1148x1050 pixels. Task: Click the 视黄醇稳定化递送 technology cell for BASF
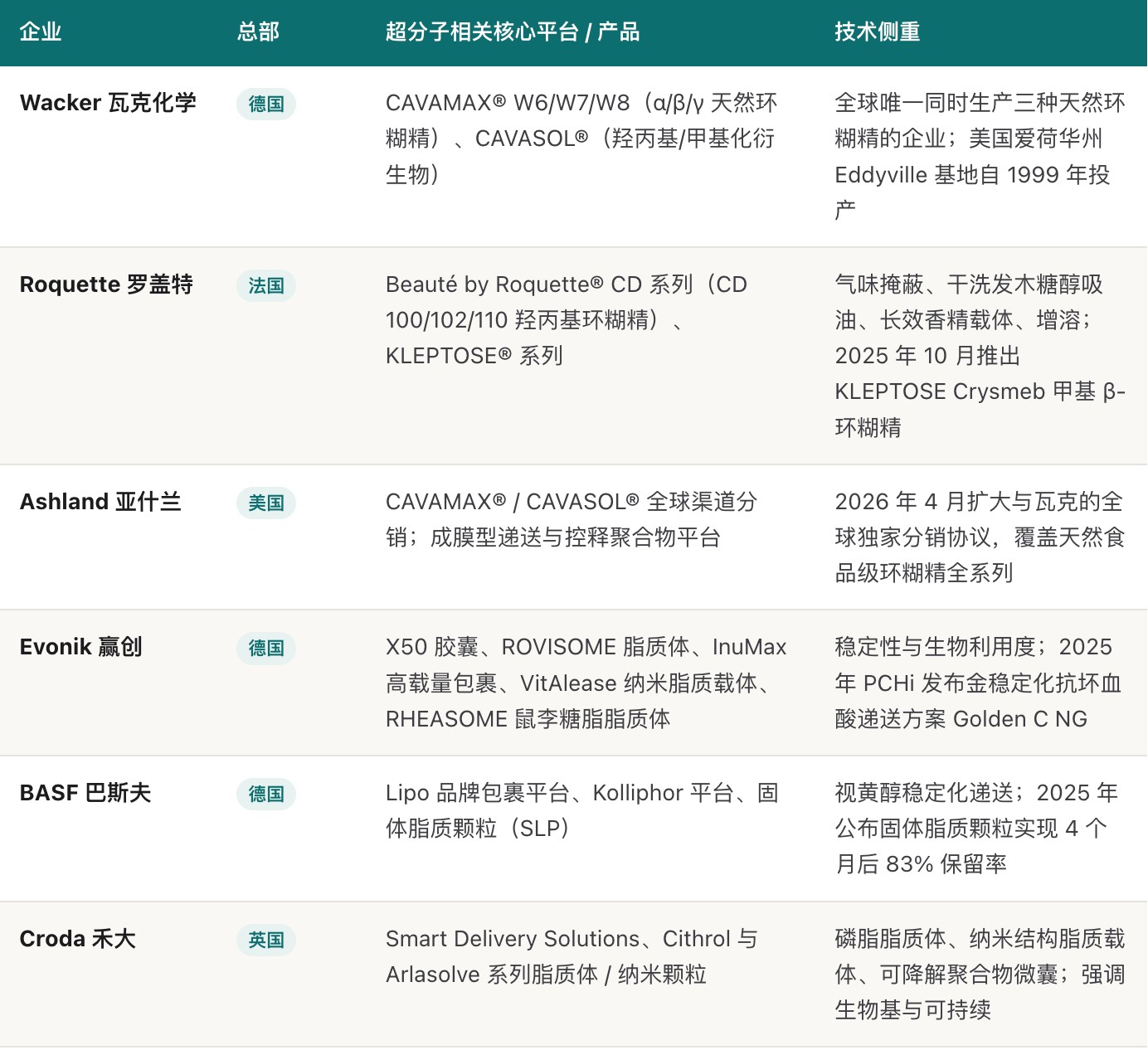click(977, 829)
